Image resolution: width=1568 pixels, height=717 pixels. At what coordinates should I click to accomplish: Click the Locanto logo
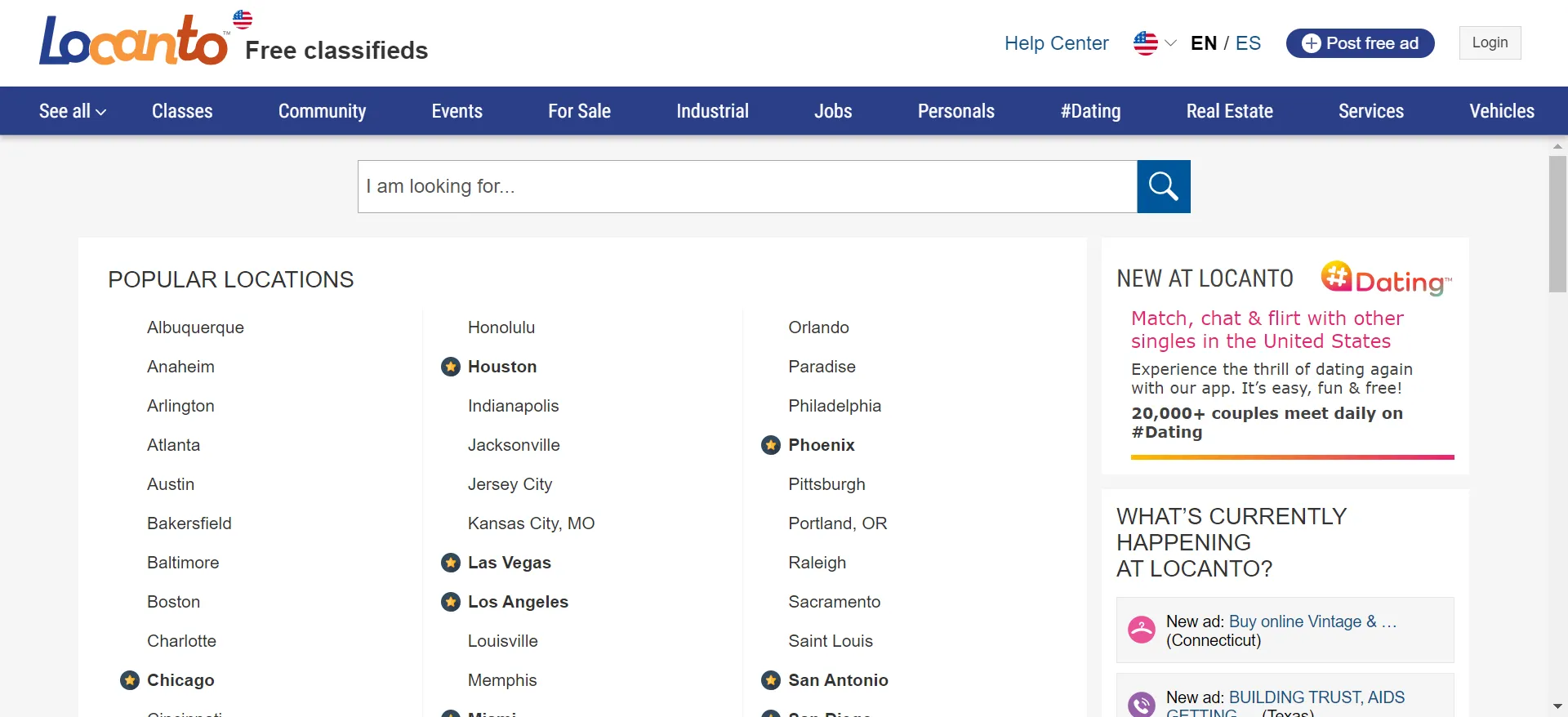[x=136, y=40]
